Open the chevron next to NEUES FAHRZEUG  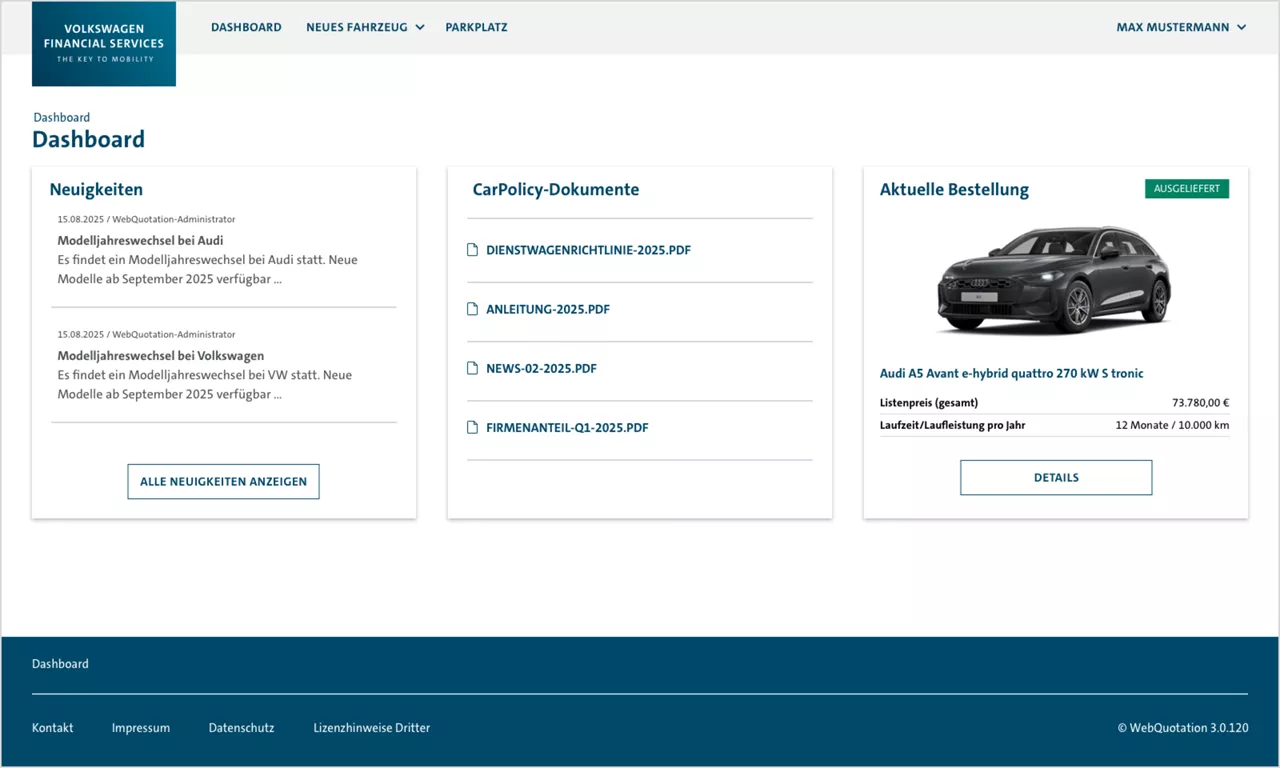421,28
